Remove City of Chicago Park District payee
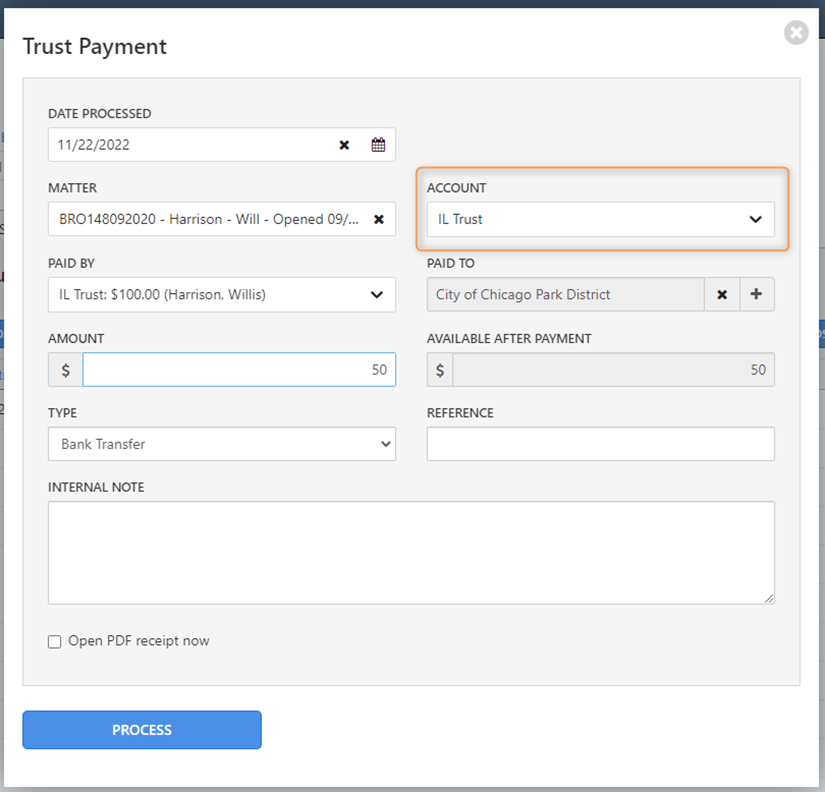The height and width of the screenshot is (792, 825). click(722, 294)
